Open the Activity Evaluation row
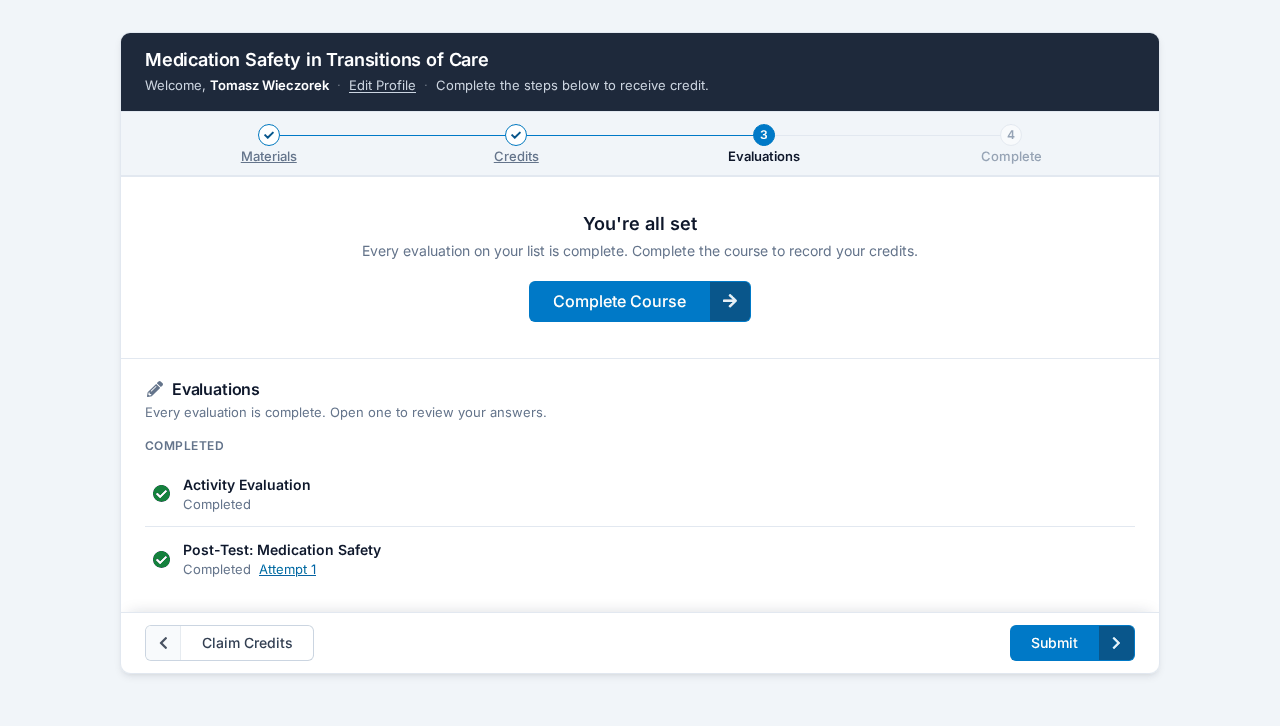The height and width of the screenshot is (726, 1280). [x=640, y=494]
